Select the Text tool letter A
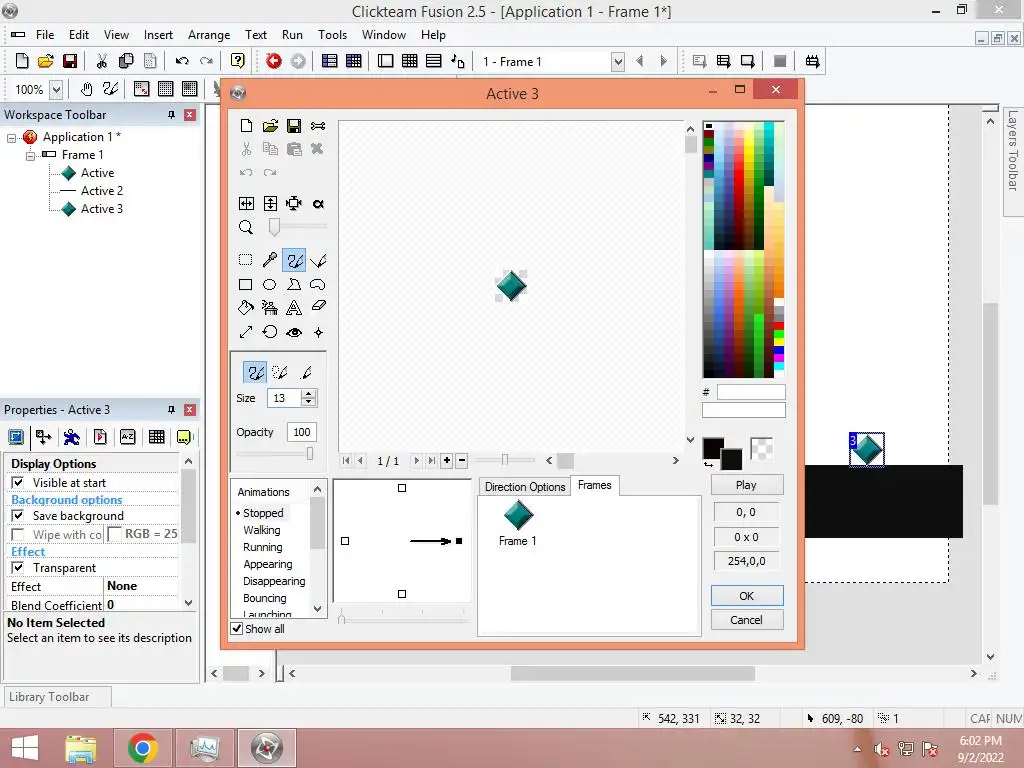Viewport: 1024px width, 768px height. coord(294,308)
